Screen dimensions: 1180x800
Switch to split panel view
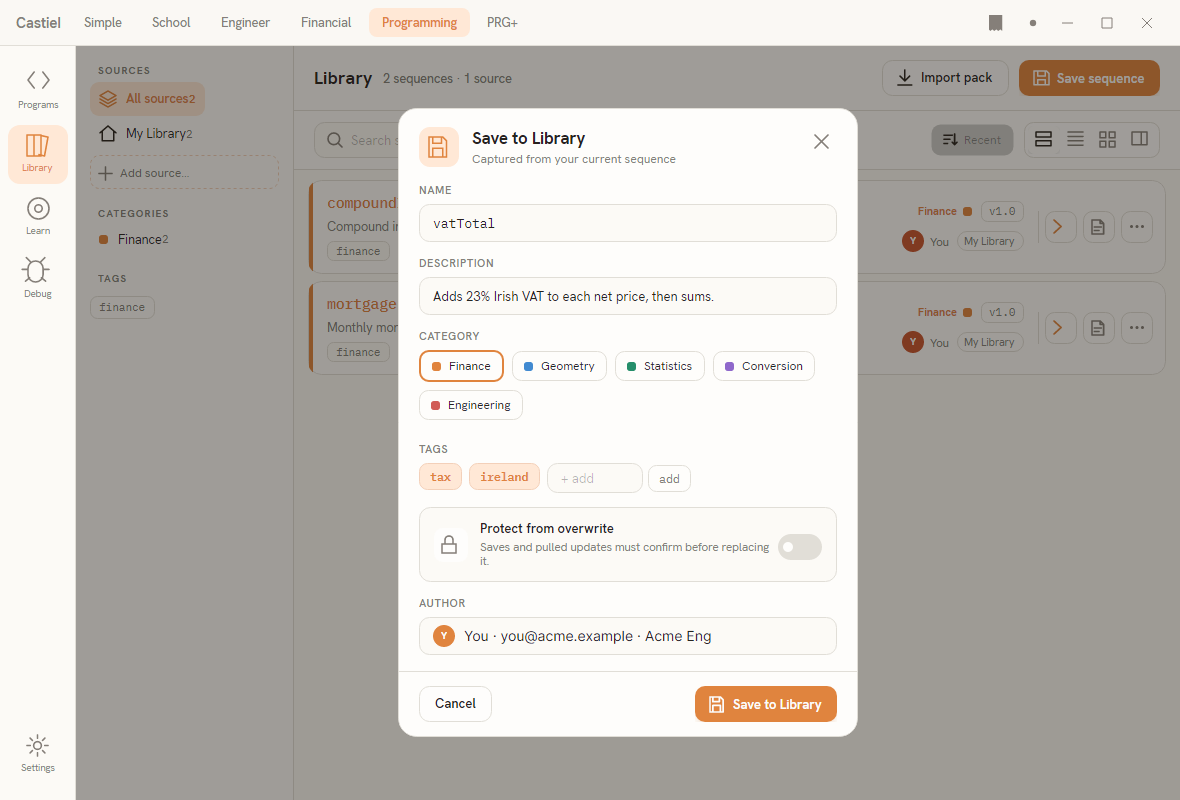tap(1139, 139)
